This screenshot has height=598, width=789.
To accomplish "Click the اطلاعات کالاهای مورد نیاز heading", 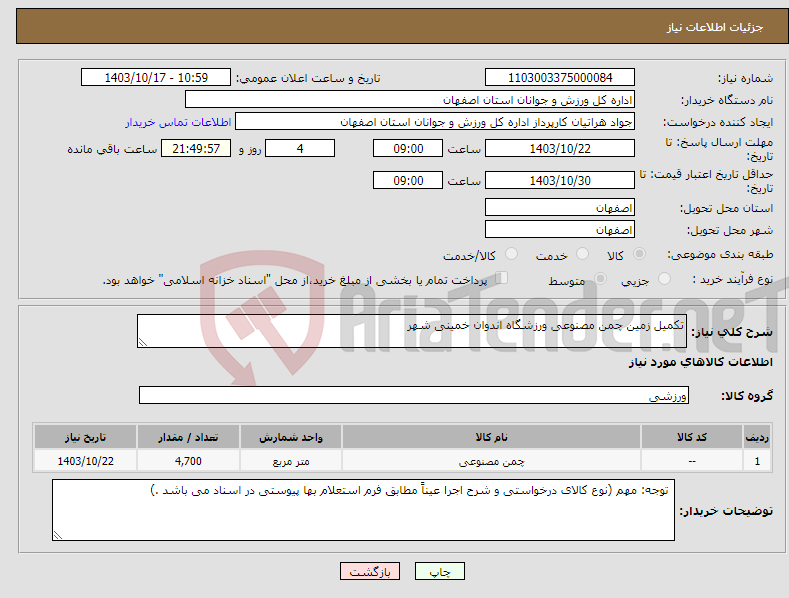I will [700, 362].
